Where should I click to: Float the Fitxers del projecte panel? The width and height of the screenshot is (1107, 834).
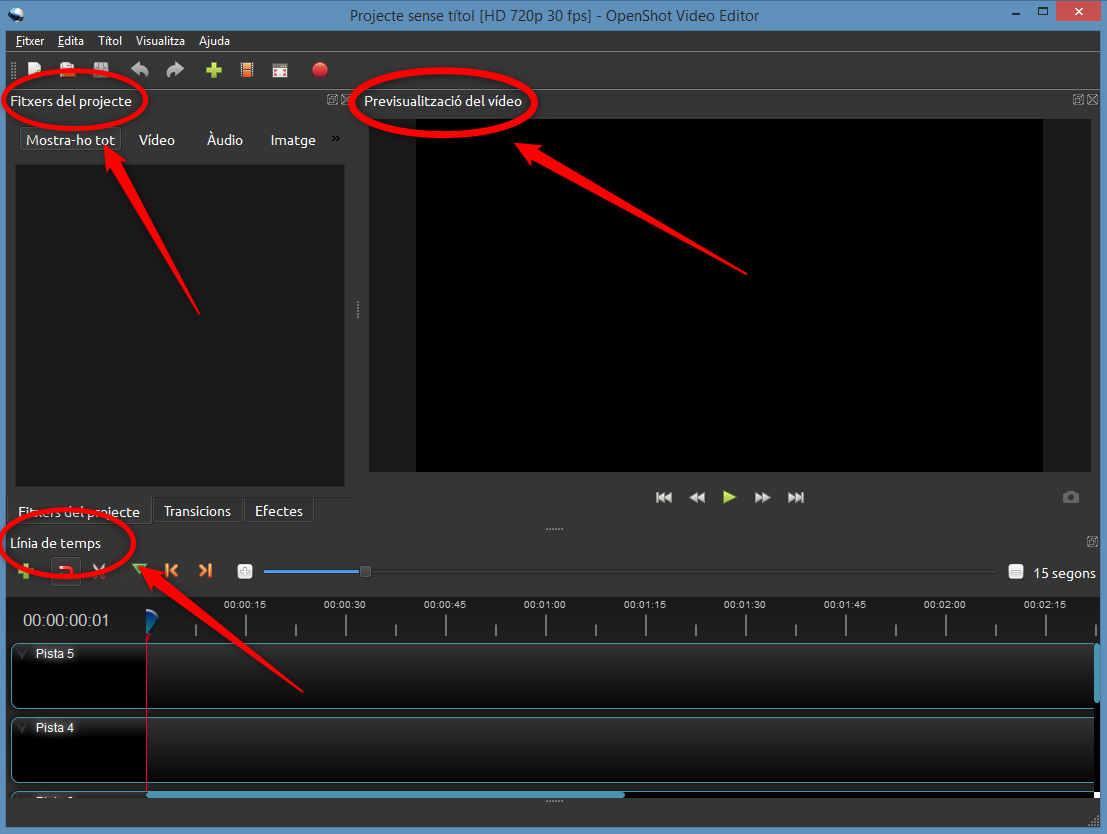332,100
